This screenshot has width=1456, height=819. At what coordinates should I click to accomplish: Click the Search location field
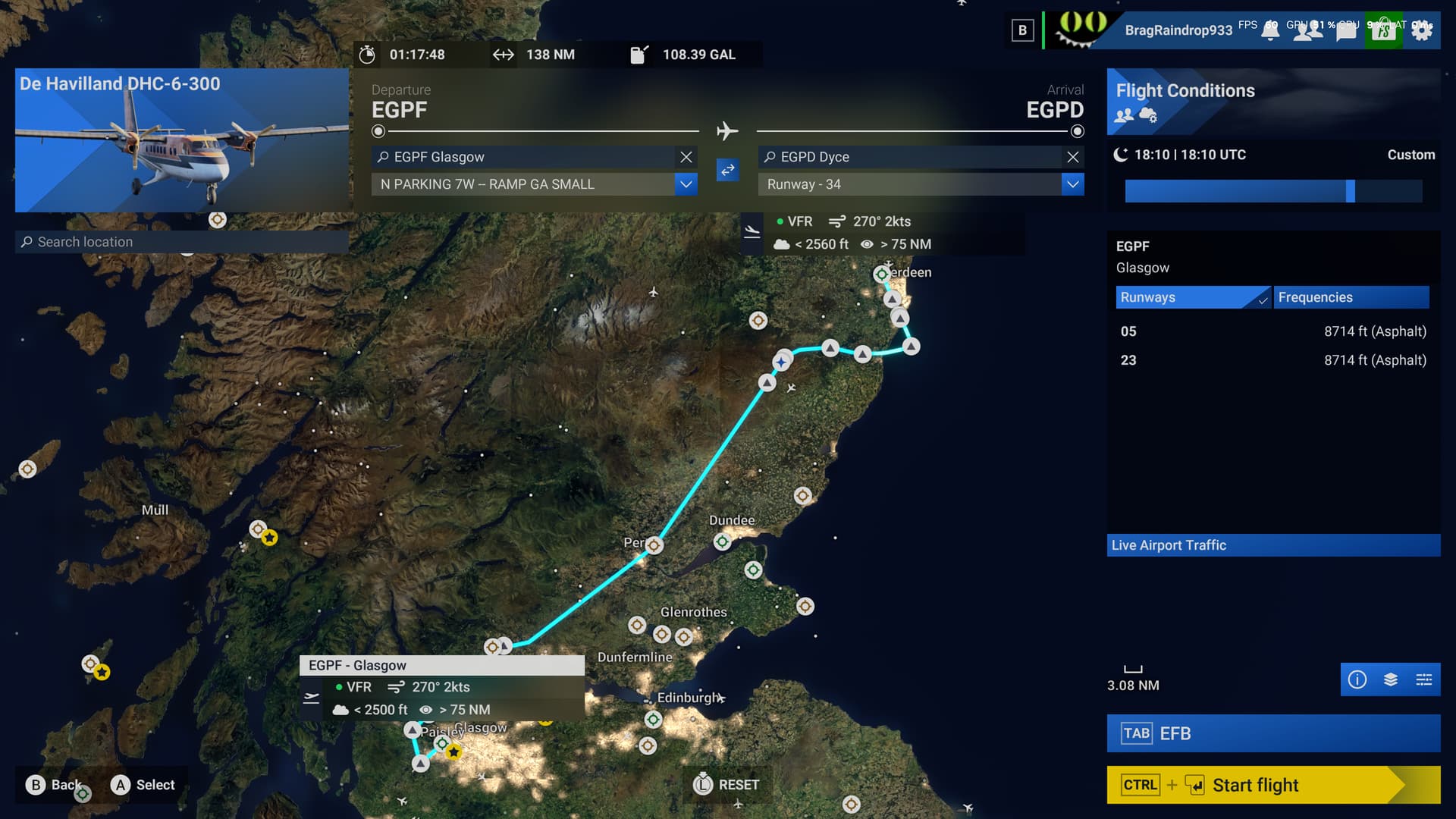point(182,242)
